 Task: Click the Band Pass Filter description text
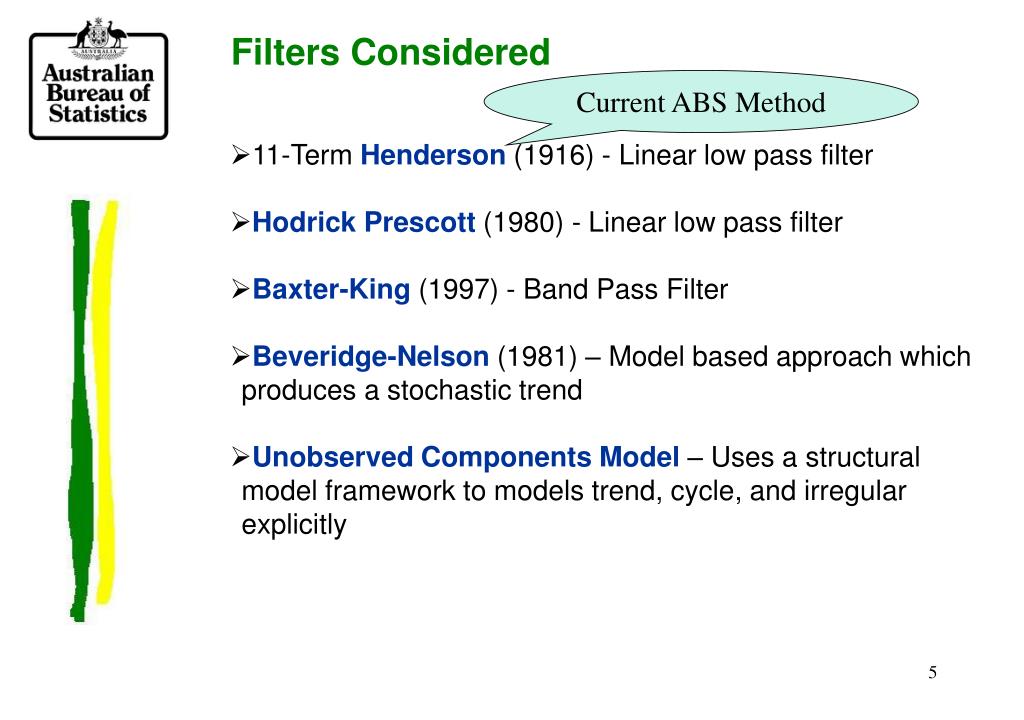[626, 290]
